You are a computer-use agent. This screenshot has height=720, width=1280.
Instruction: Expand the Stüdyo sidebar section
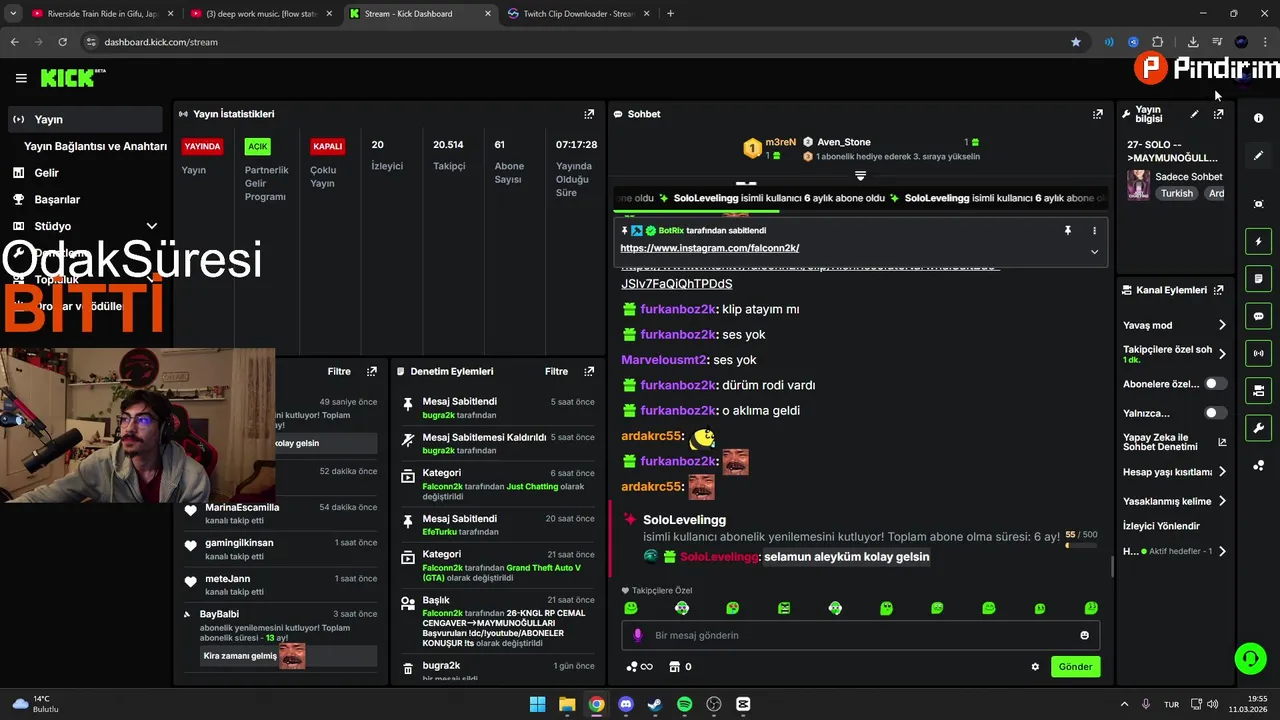tap(152, 226)
